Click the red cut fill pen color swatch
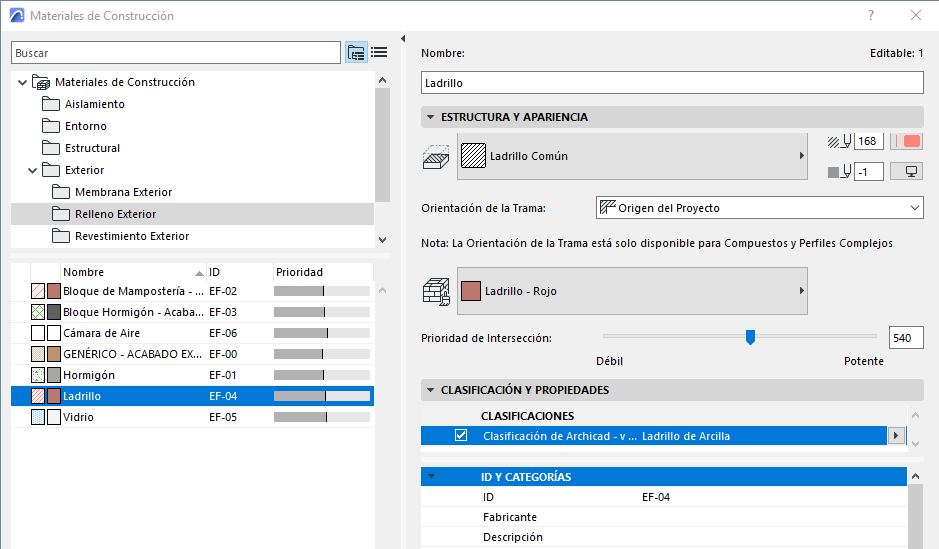This screenshot has height=549, width=939. (x=906, y=141)
